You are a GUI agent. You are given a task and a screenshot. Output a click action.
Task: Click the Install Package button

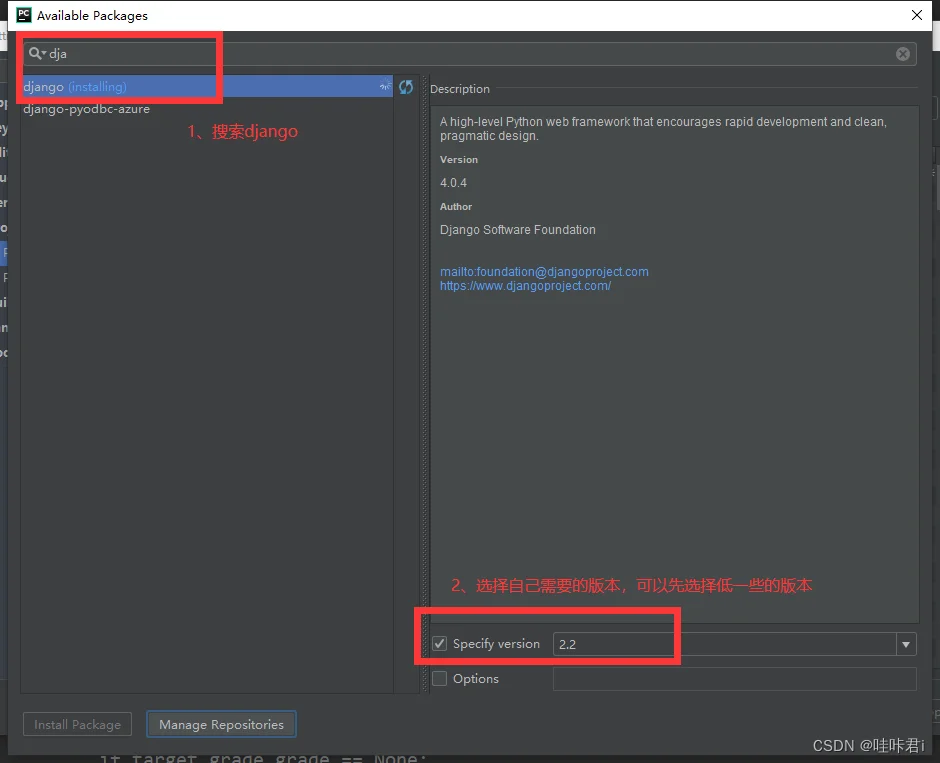point(77,725)
